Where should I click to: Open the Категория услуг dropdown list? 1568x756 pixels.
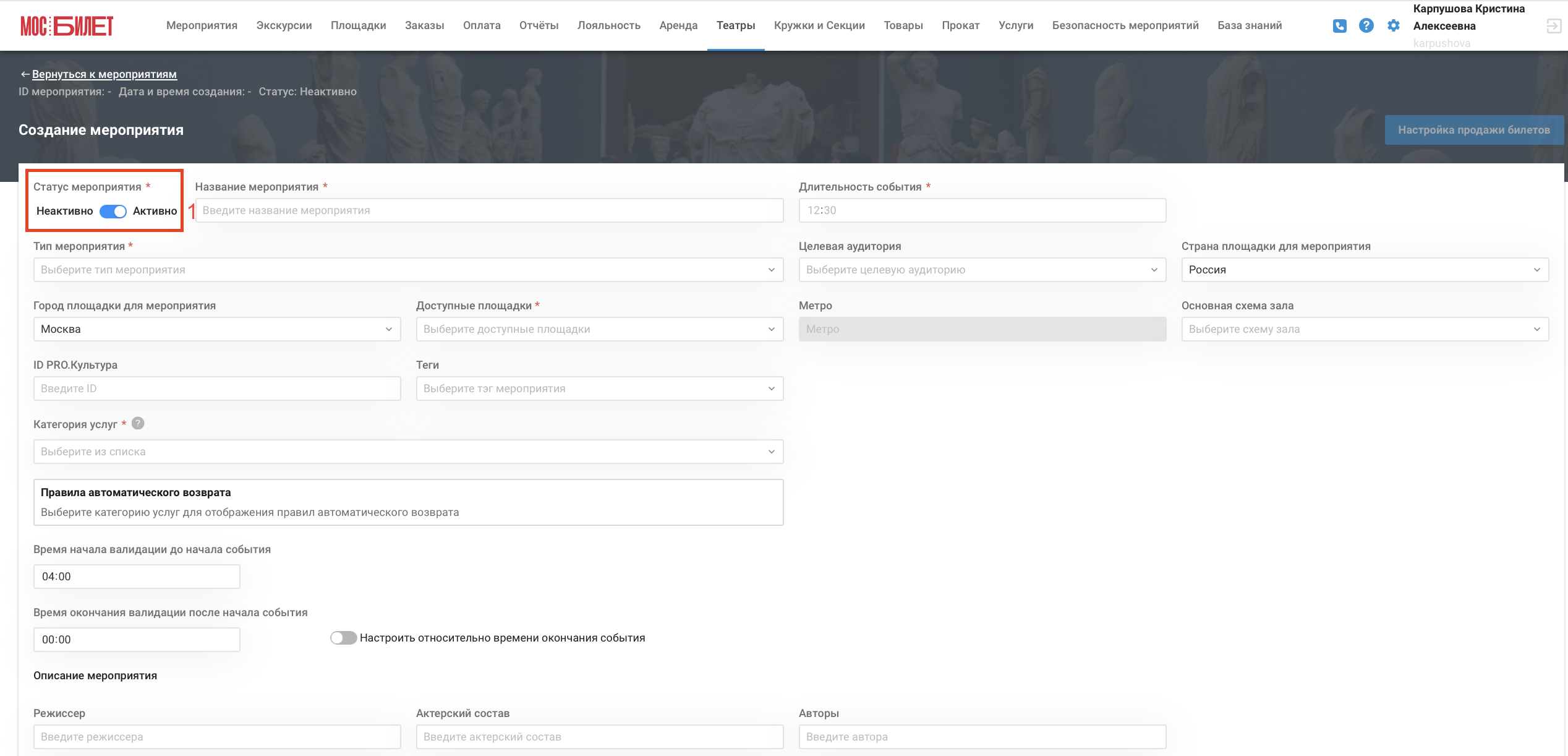point(408,452)
